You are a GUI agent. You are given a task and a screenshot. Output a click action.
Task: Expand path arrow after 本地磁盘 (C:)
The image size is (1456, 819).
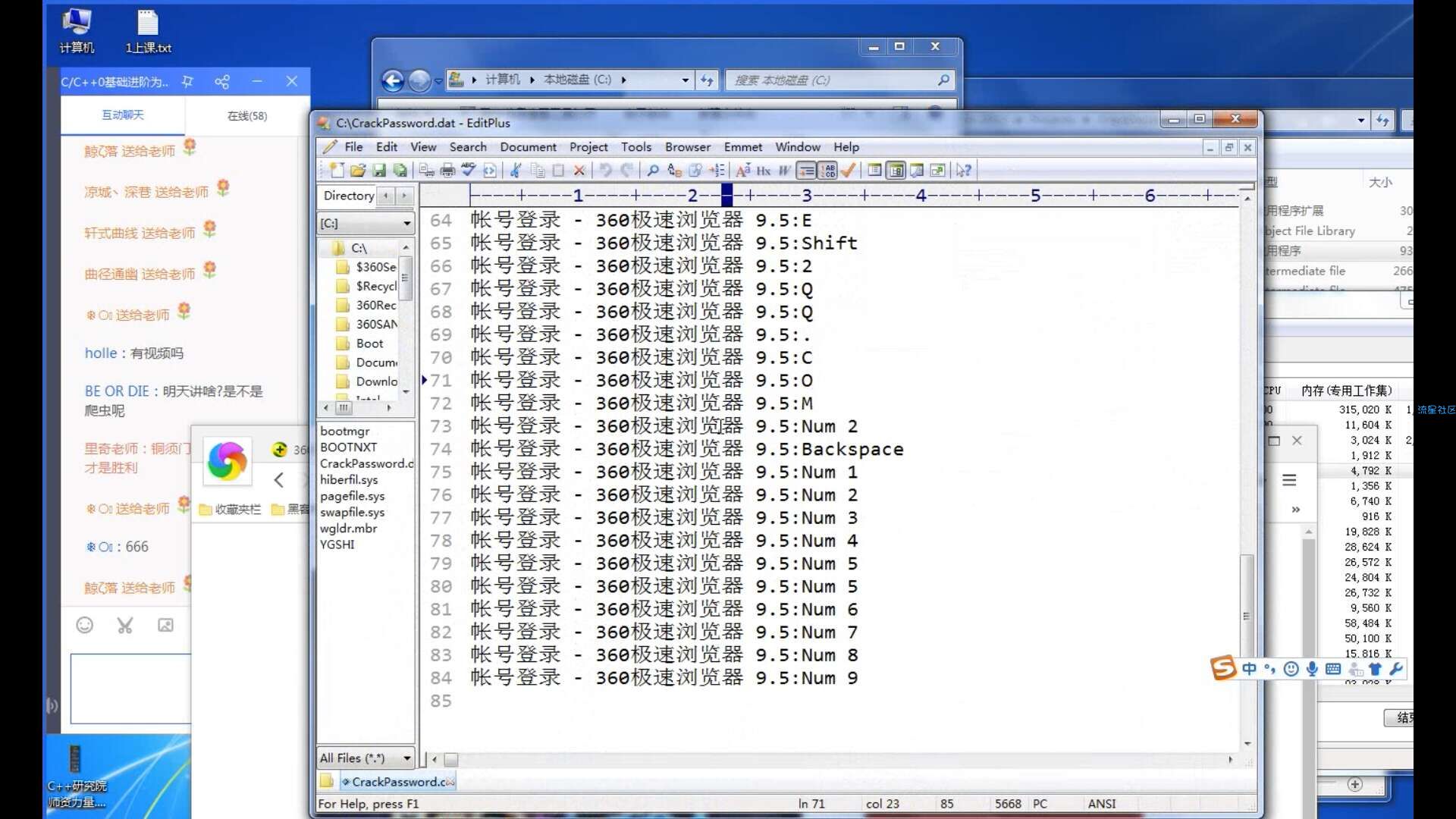623,80
